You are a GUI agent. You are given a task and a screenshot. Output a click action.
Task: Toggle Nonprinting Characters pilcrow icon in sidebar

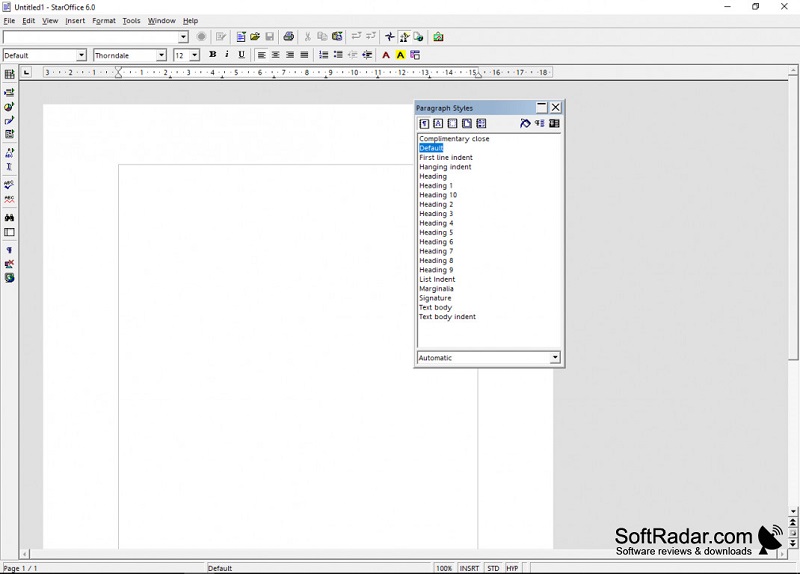tap(9, 250)
